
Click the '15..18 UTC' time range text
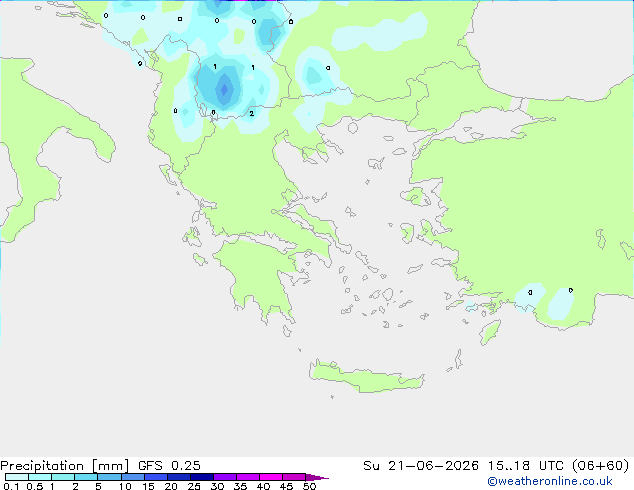[525, 466]
